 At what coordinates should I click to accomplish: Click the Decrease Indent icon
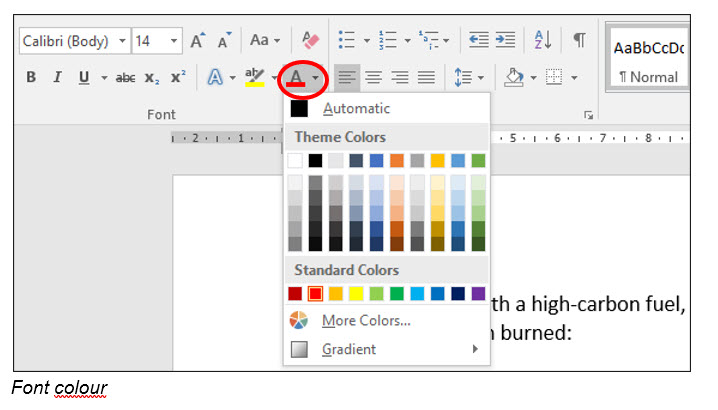pyautogui.click(x=479, y=40)
